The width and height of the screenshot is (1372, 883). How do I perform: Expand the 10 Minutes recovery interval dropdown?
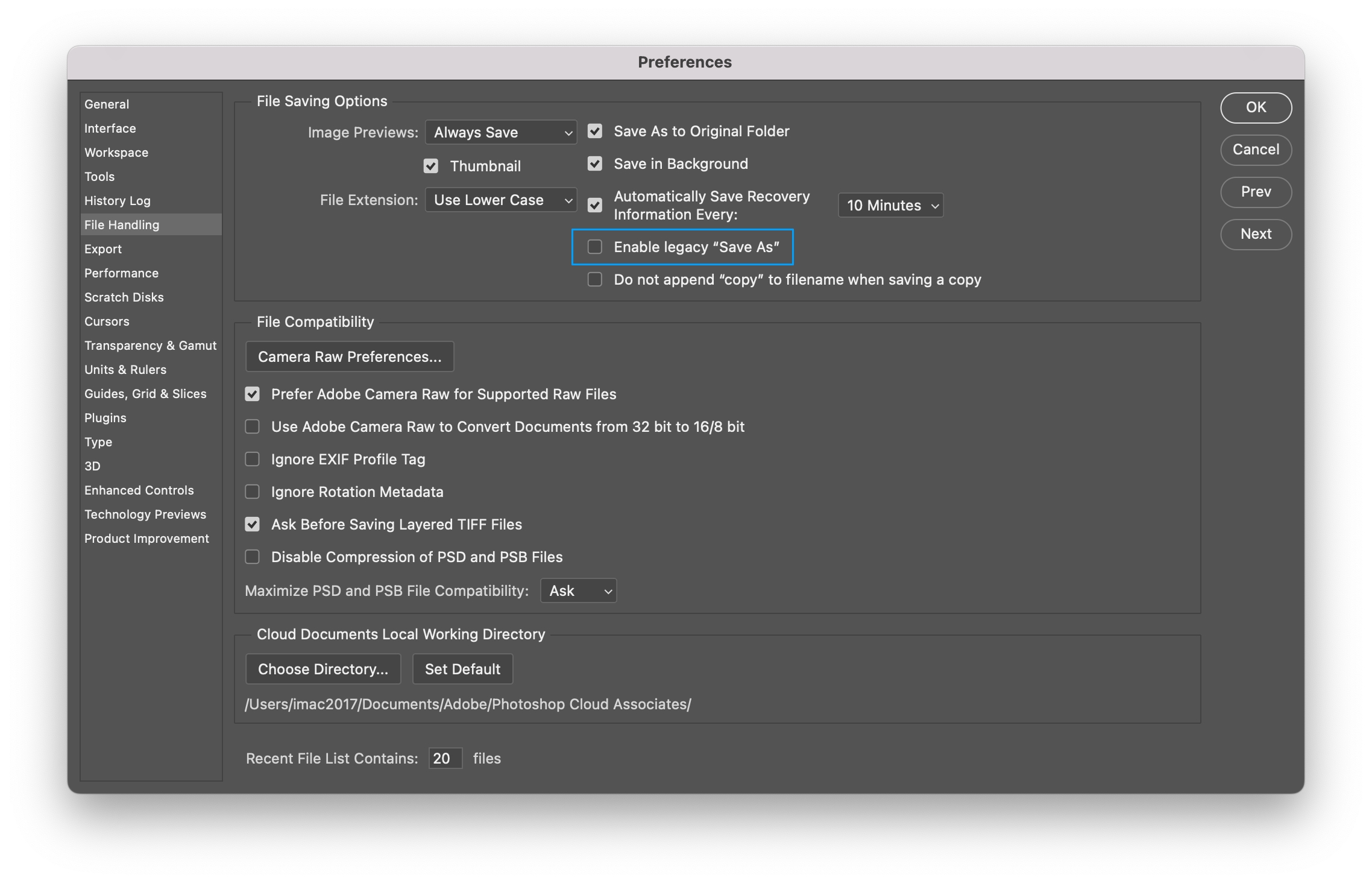[890, 206]
